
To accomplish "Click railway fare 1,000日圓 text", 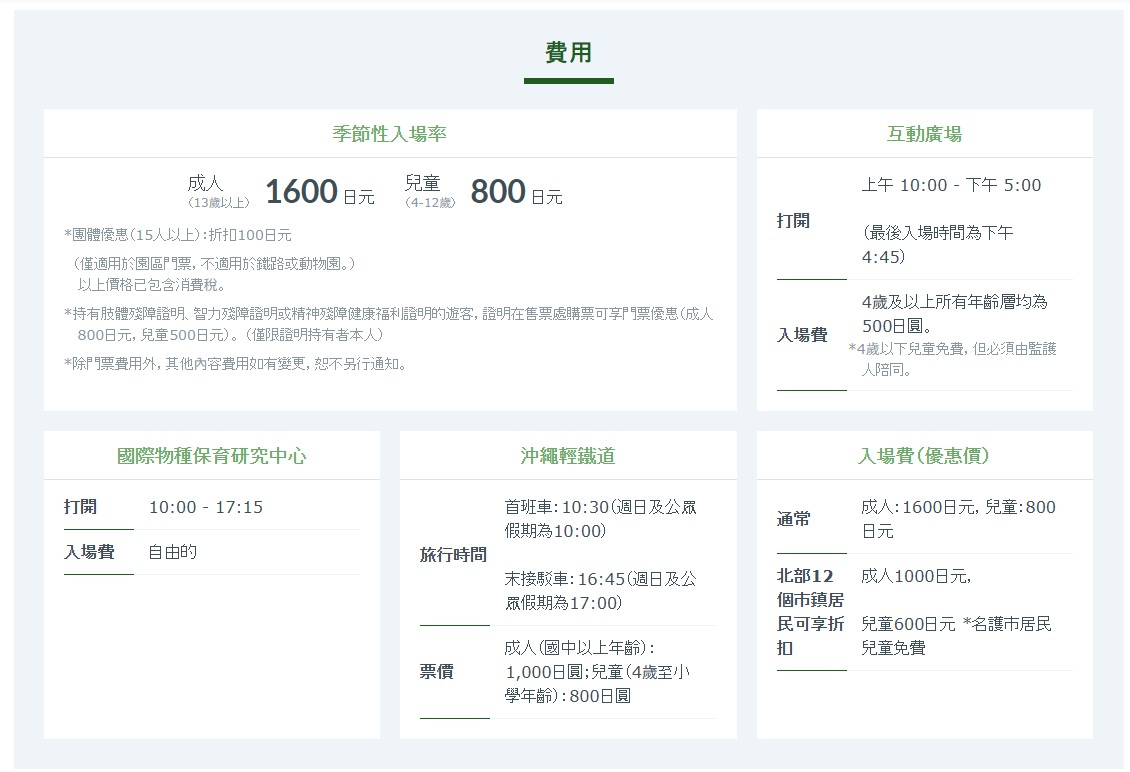I will click(x=597, y=672).
